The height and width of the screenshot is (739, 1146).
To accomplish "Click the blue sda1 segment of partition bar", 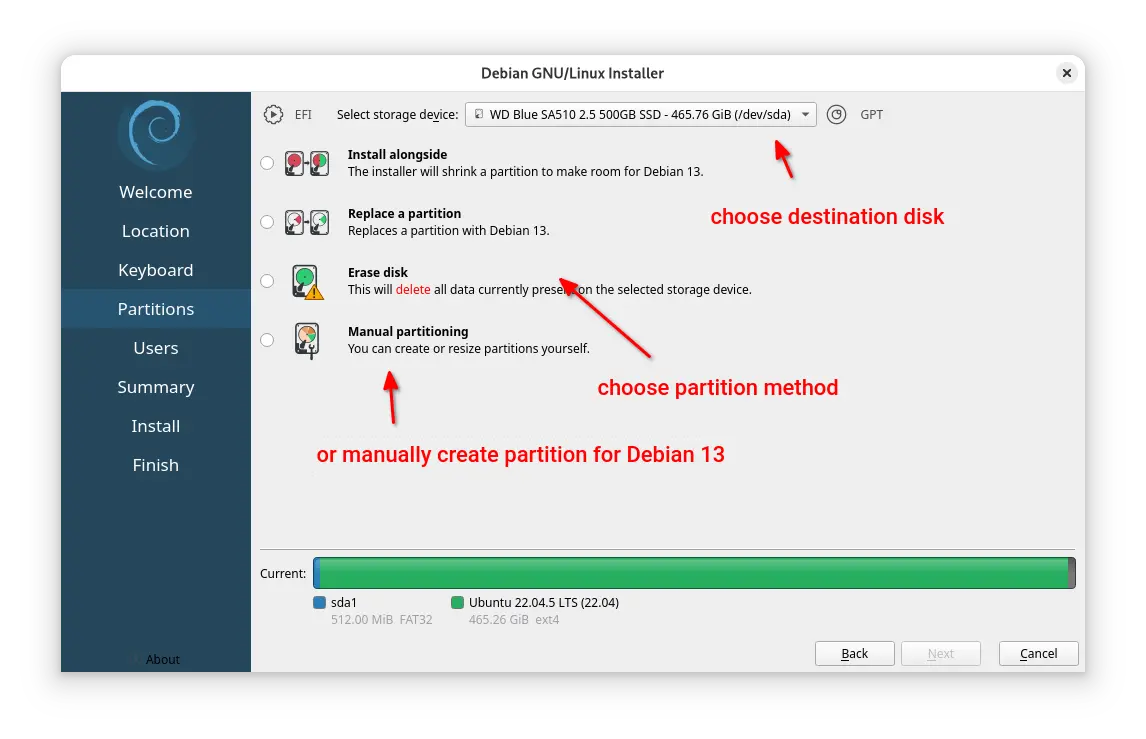I will click(x=316, y=573).
